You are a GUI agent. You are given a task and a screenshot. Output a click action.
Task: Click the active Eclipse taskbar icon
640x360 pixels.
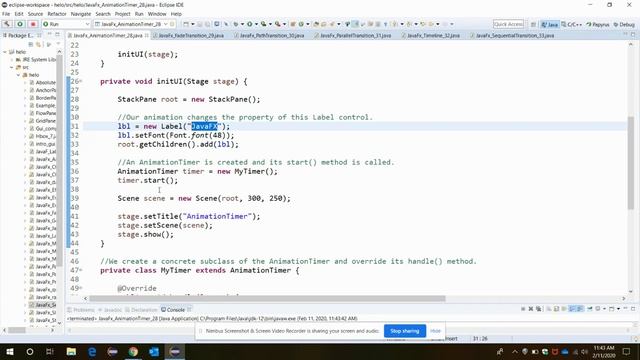(175, 351)
